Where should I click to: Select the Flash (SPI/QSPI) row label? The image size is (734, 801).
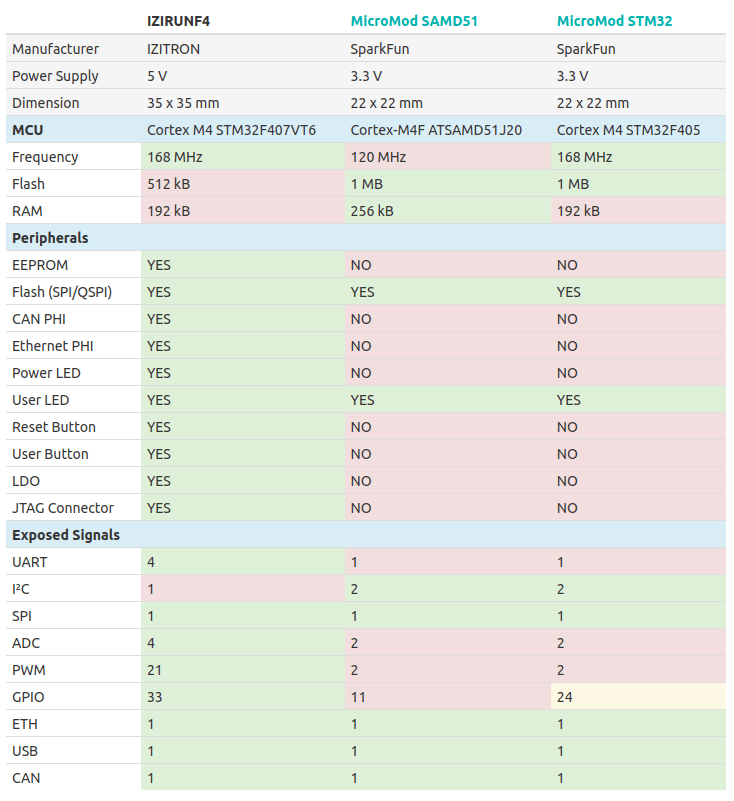[x=62, y=292]
